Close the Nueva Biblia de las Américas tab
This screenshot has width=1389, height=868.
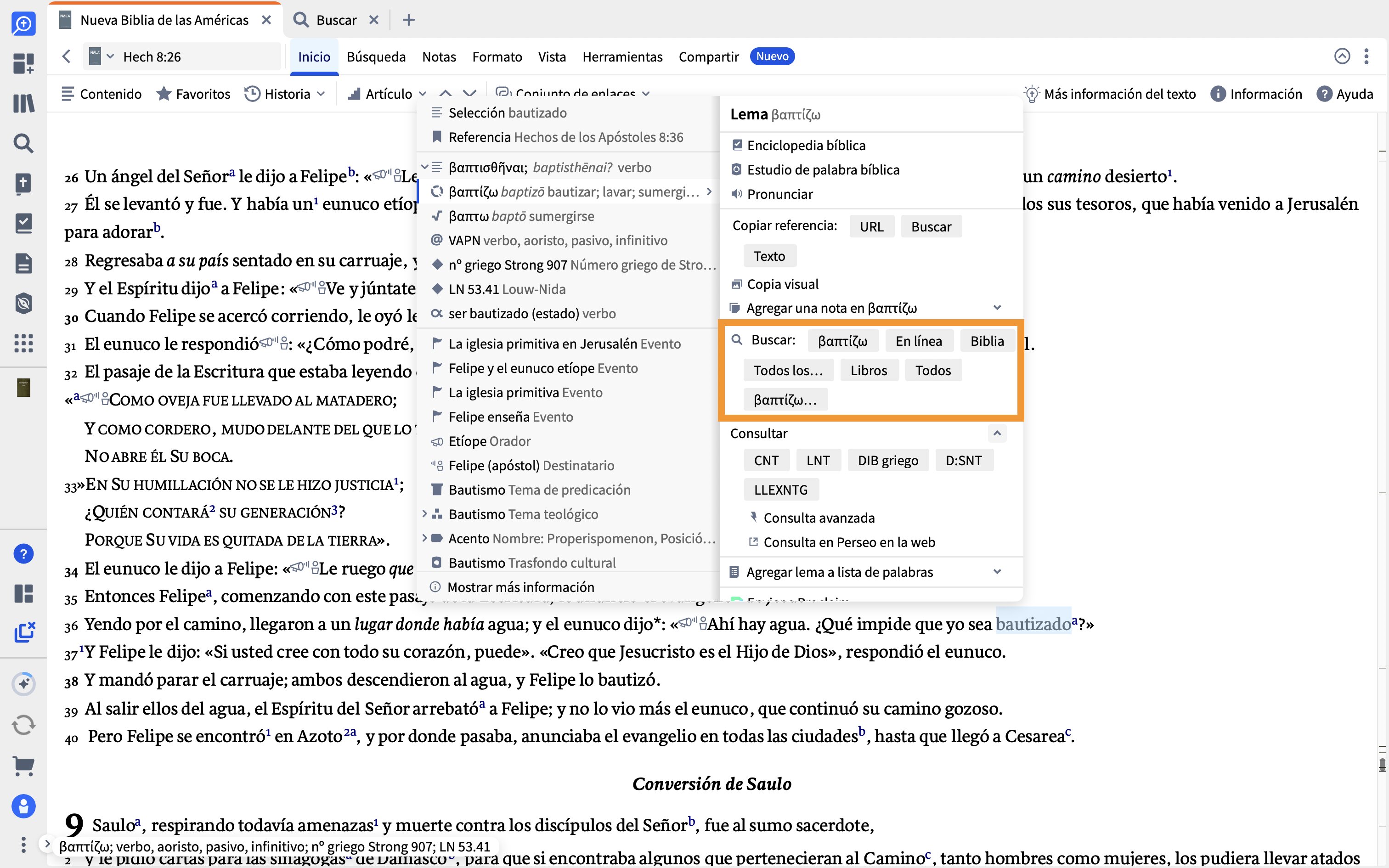pos(266,20)
